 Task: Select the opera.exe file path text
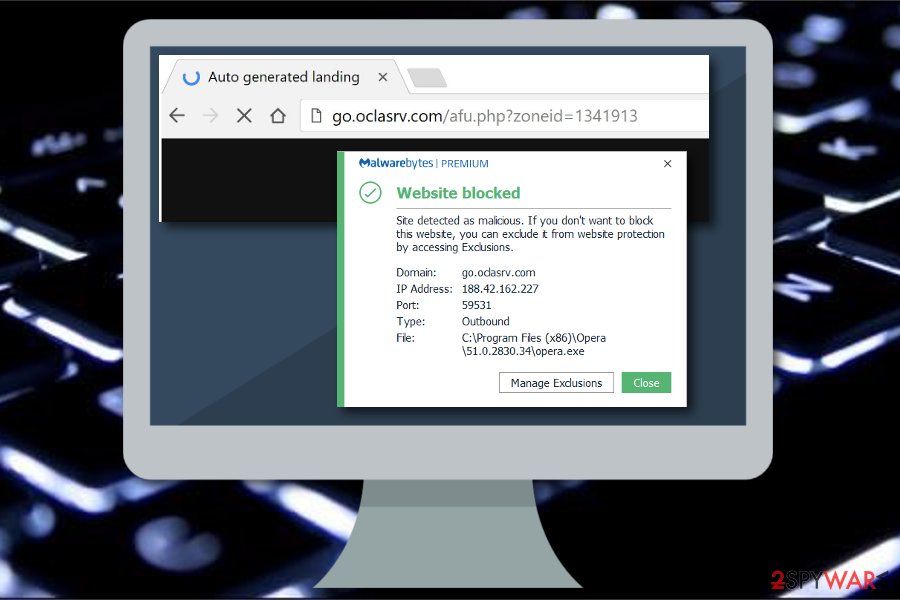[x=534, y=344]
